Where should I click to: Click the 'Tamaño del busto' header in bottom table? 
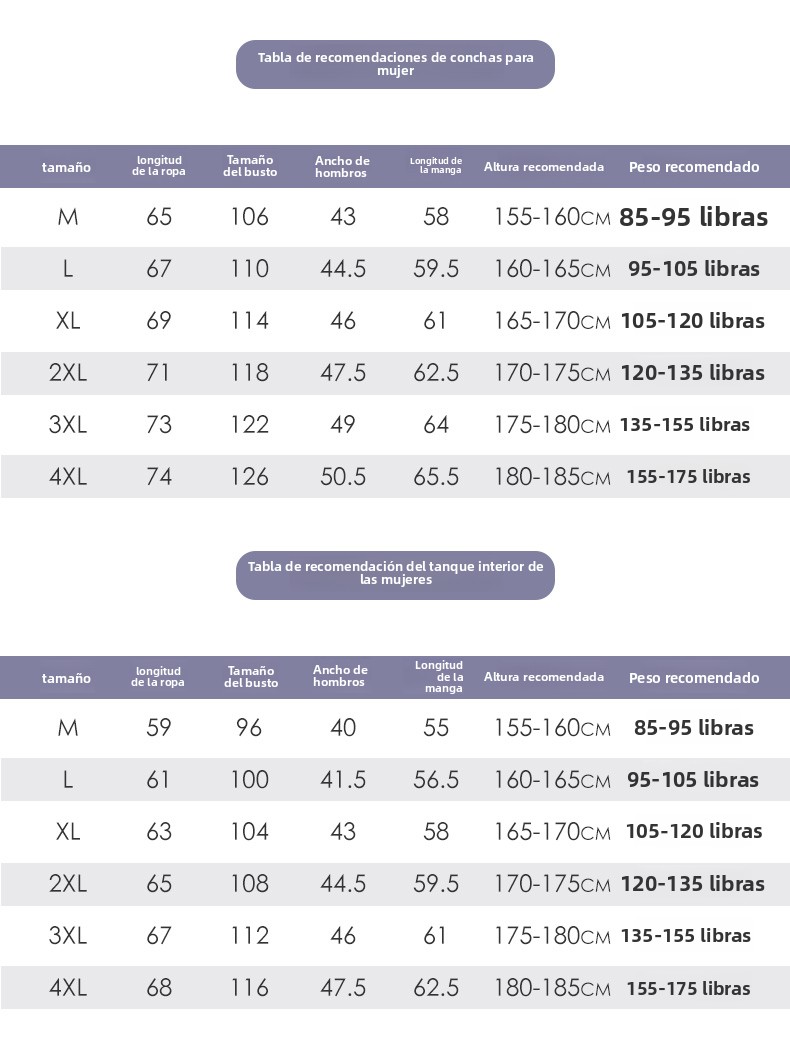click(x=251, y=676)
